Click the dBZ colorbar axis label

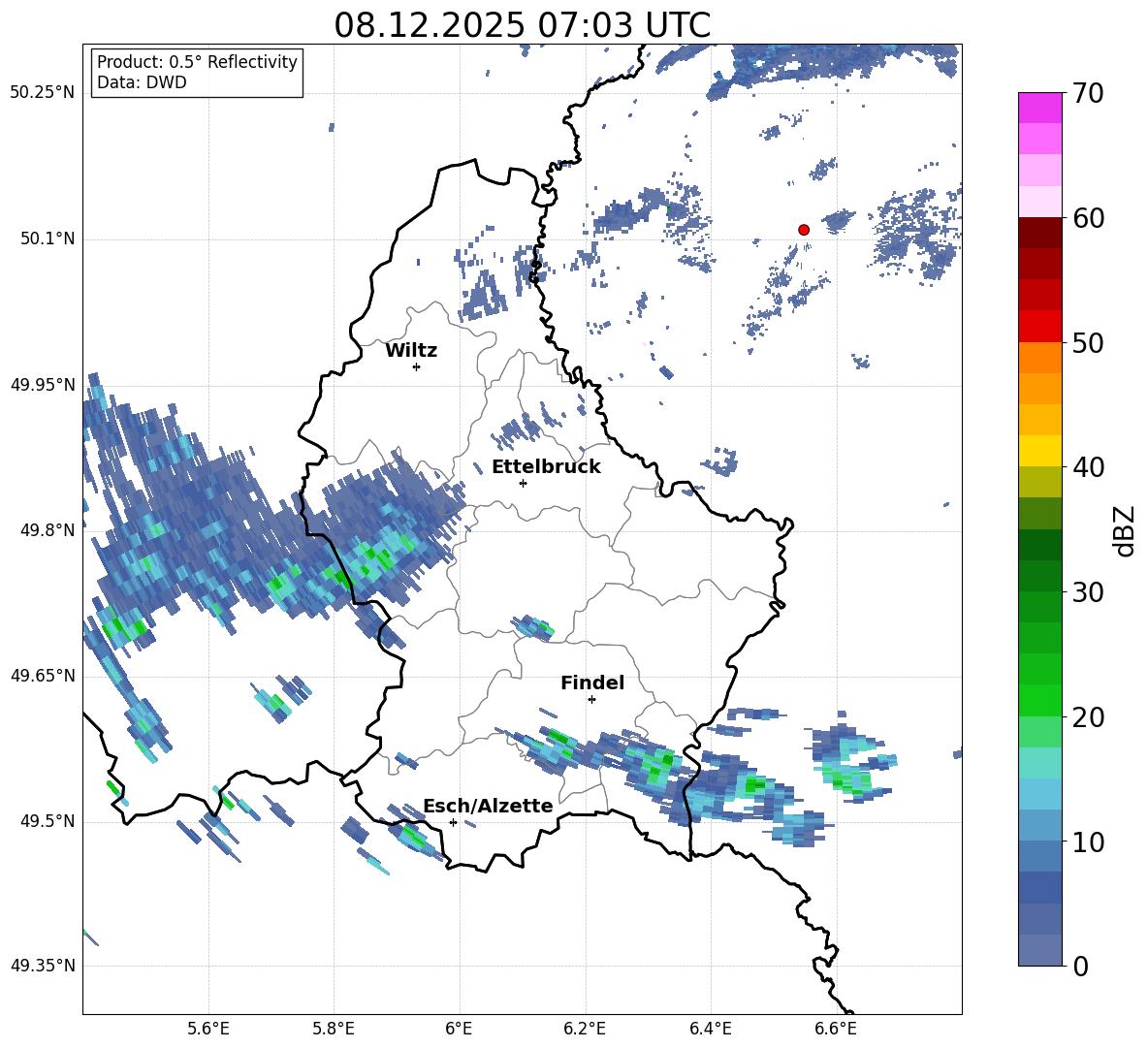pyautogui.click(x=1126, y=530)
